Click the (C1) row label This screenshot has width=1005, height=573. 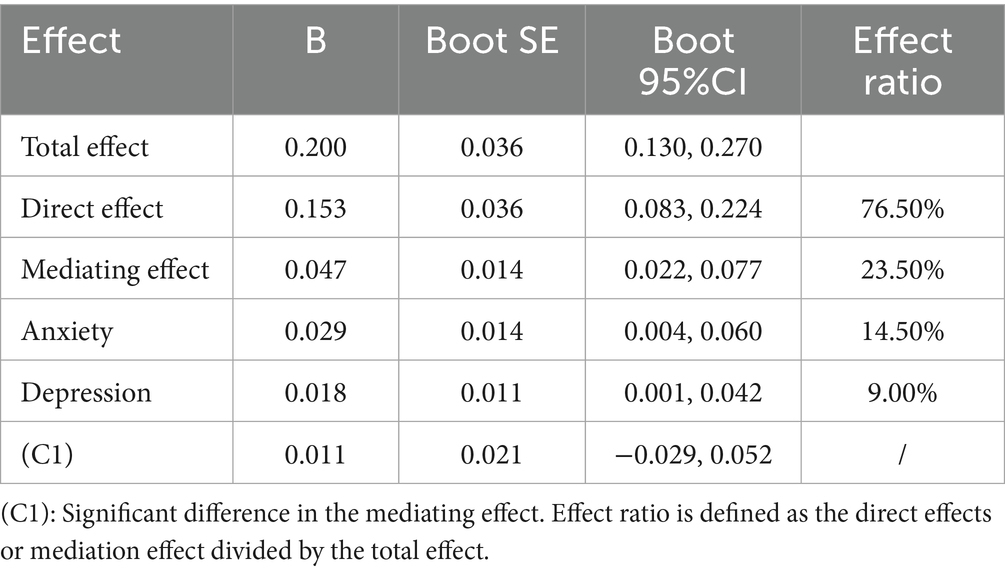[x=47, y=454]
